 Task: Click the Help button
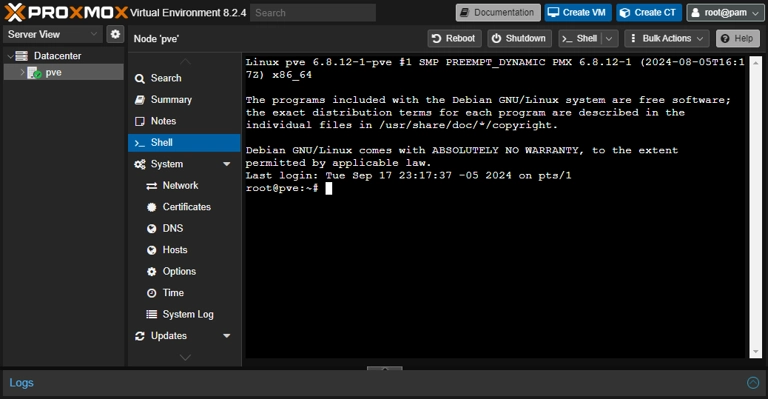738,38
